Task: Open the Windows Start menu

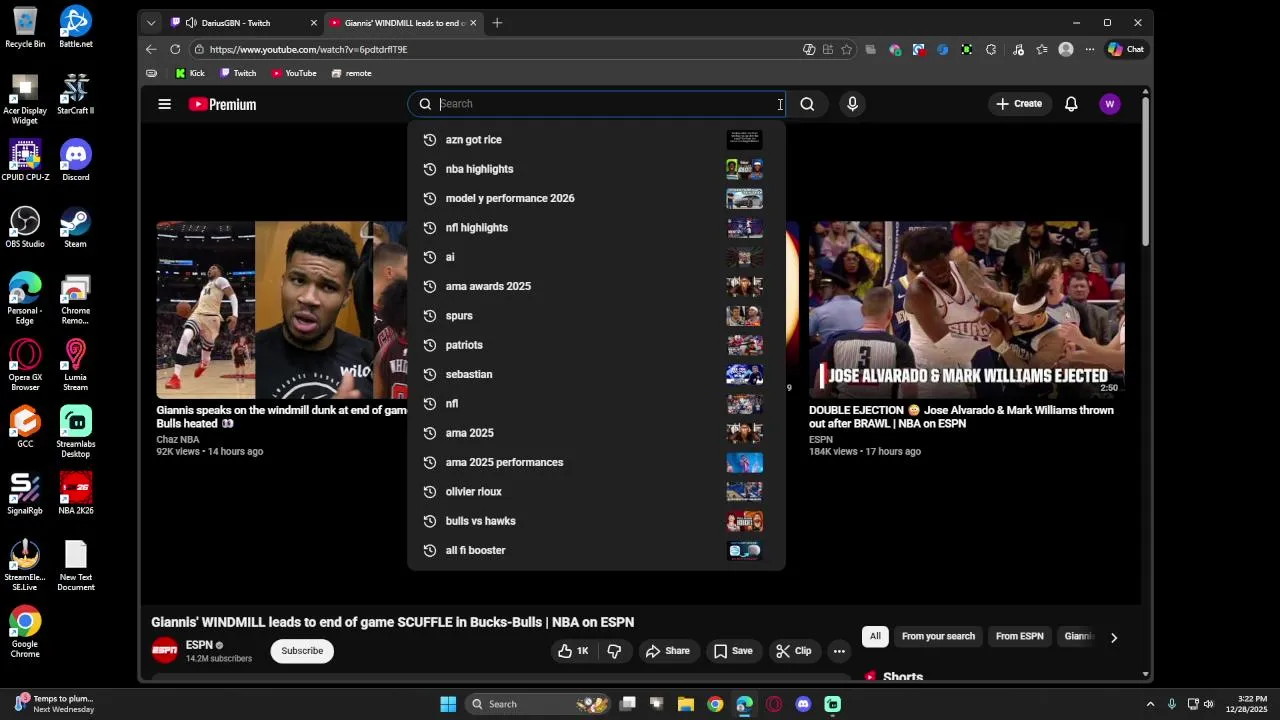Action: 448,704
